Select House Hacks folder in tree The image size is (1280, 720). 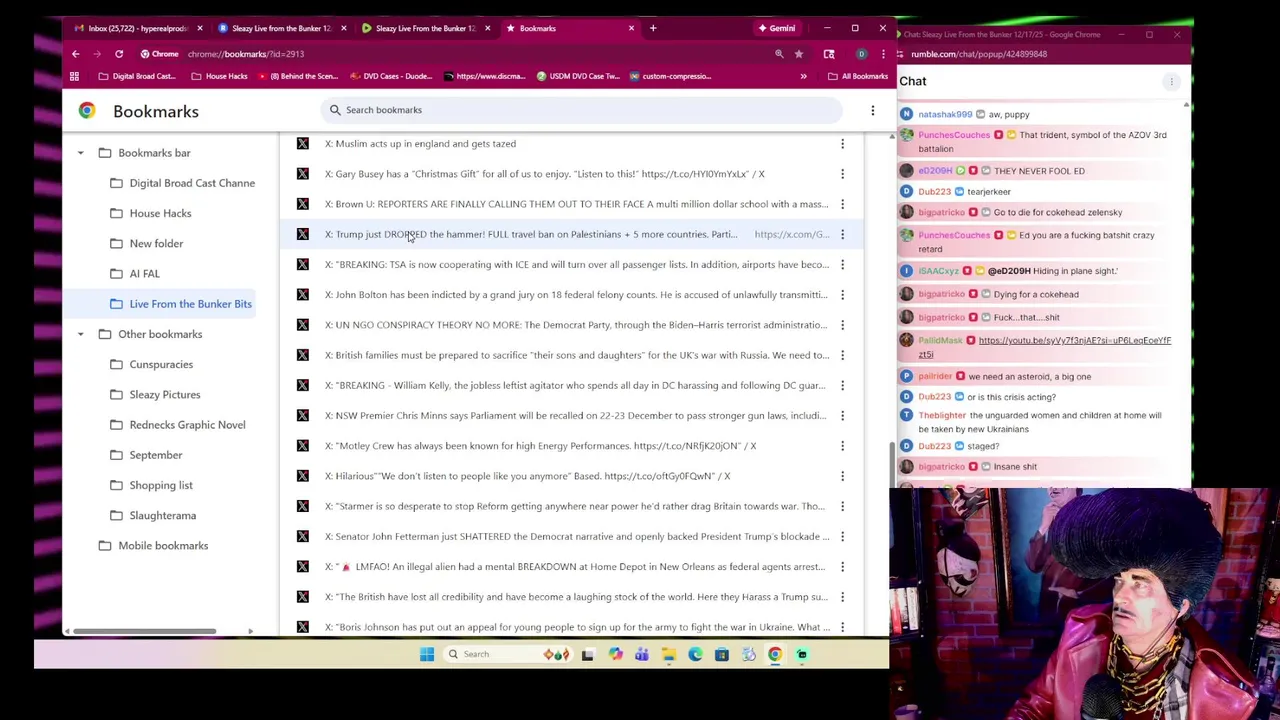tap(150, 213)
